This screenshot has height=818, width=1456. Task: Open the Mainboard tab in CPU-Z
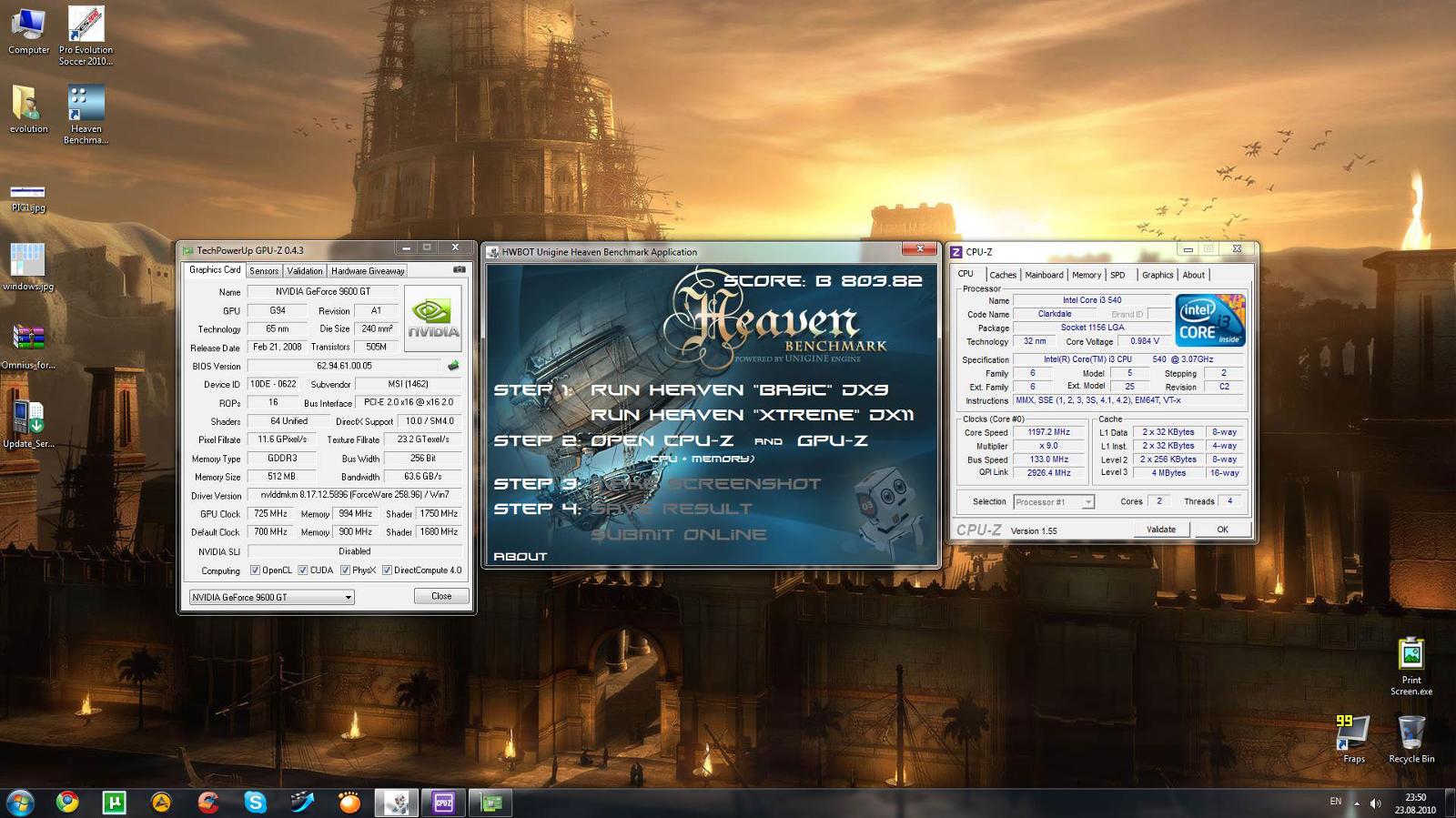coord(1044,275)
